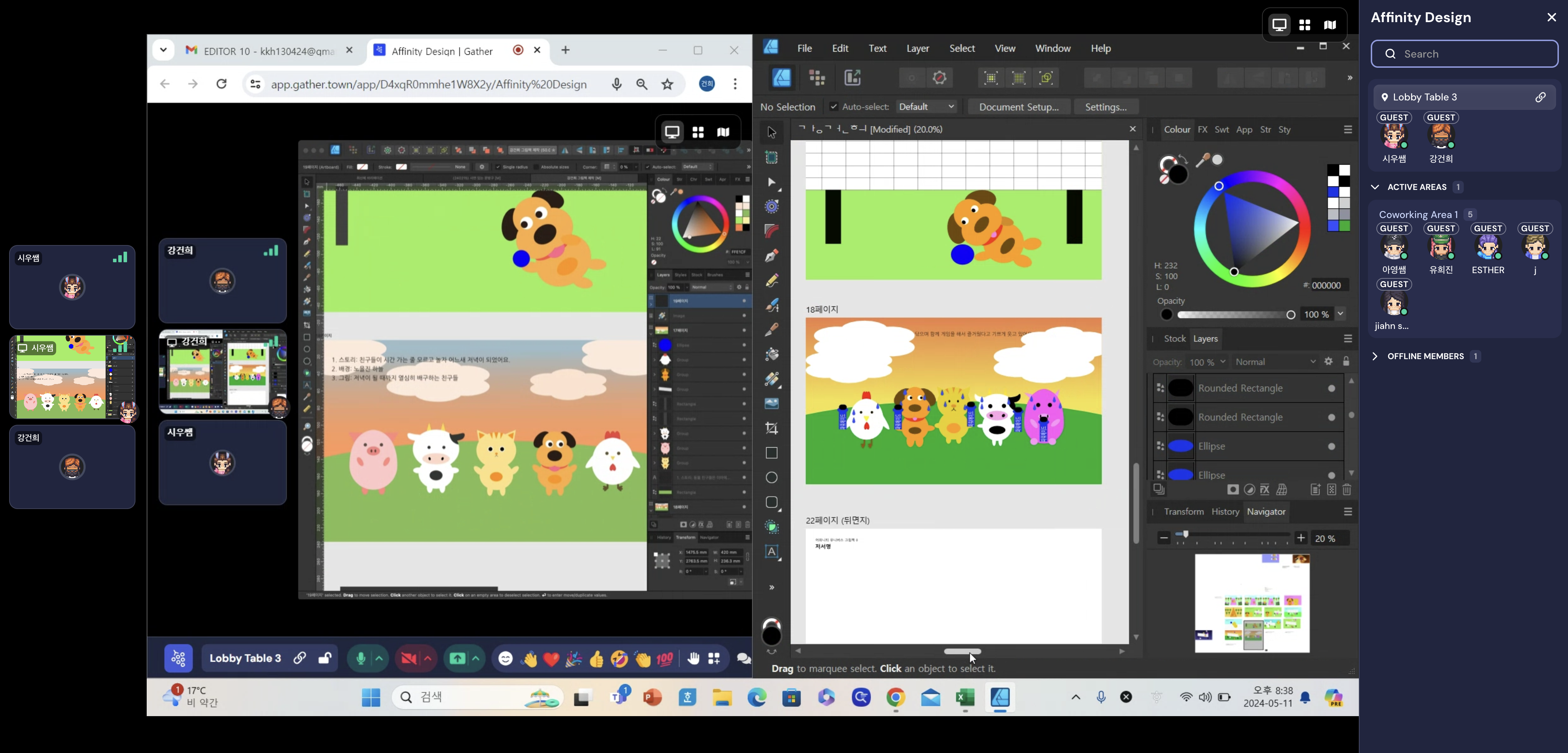The width and height of the screenshot is (1568, 753).
Task: Toggle visibility of the topmost Rounded Rectangle layer
Action: tap(1332, 388)
